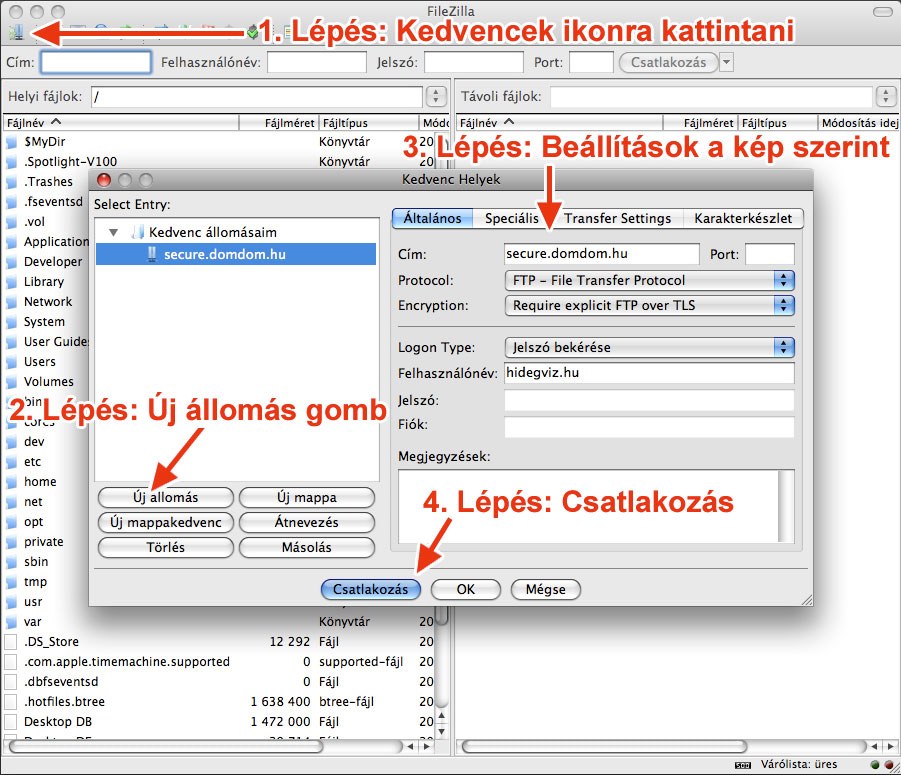Select the .com.apple.timemachine.supported file row
The width and height of the screenshot is (901, 775).
click(x=218, y=662)
